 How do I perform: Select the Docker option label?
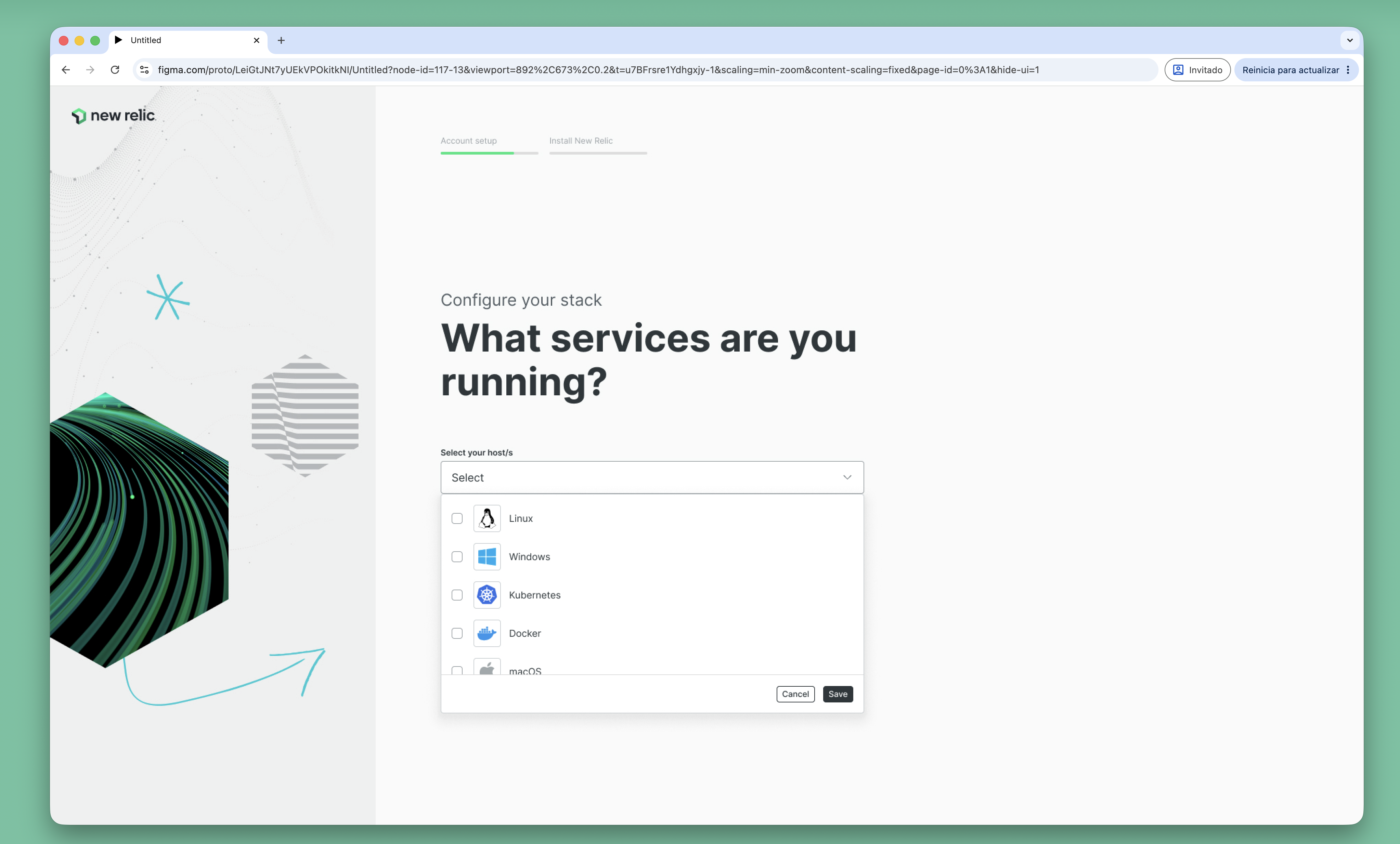pyautogui.click(x=524, y=633)
